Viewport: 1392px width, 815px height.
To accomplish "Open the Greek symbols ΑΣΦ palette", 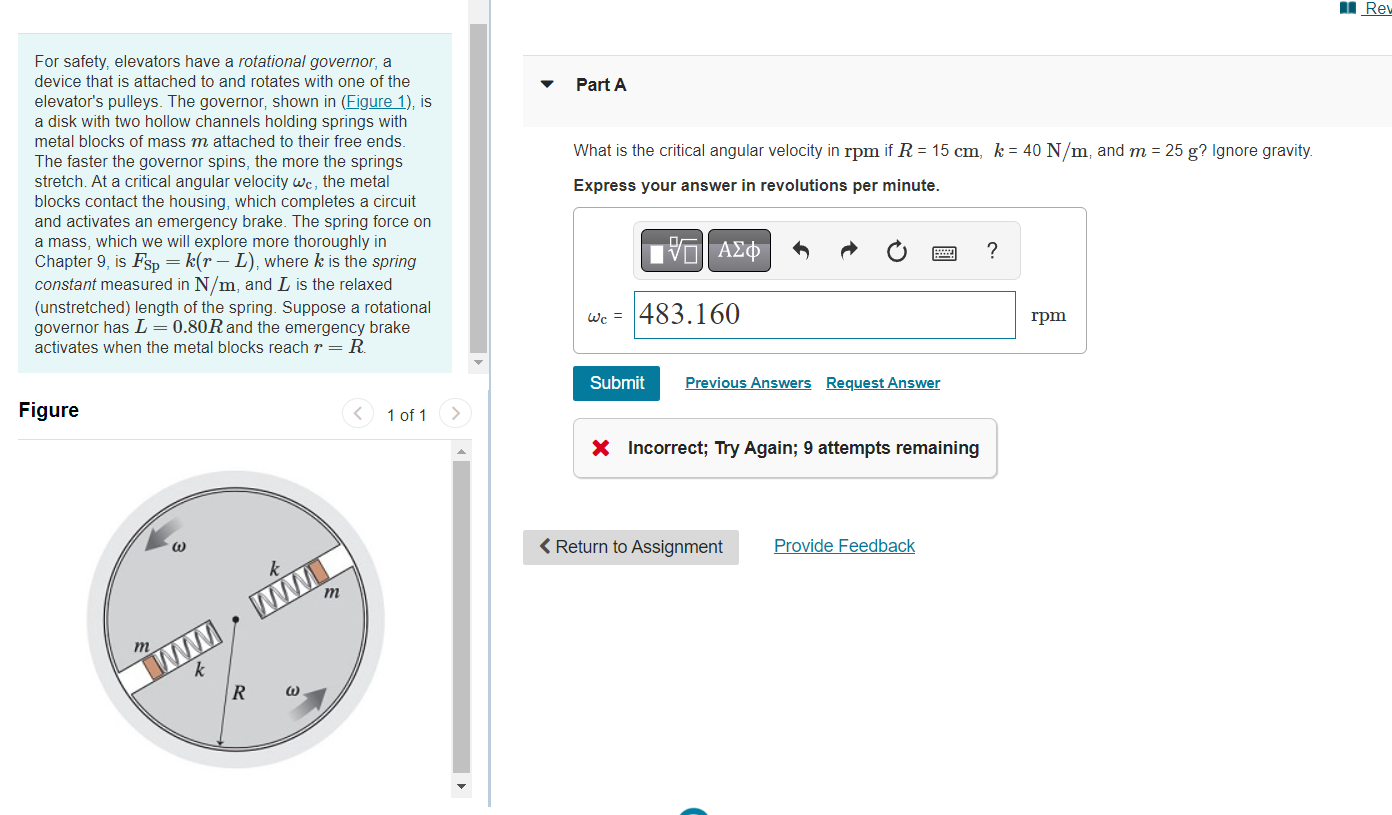I will 739,251.
